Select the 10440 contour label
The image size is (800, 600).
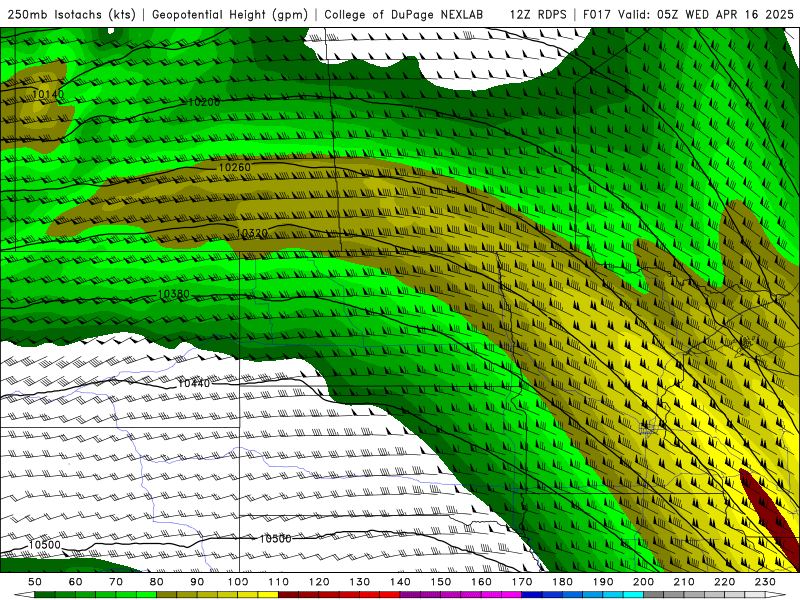[194, 383]
